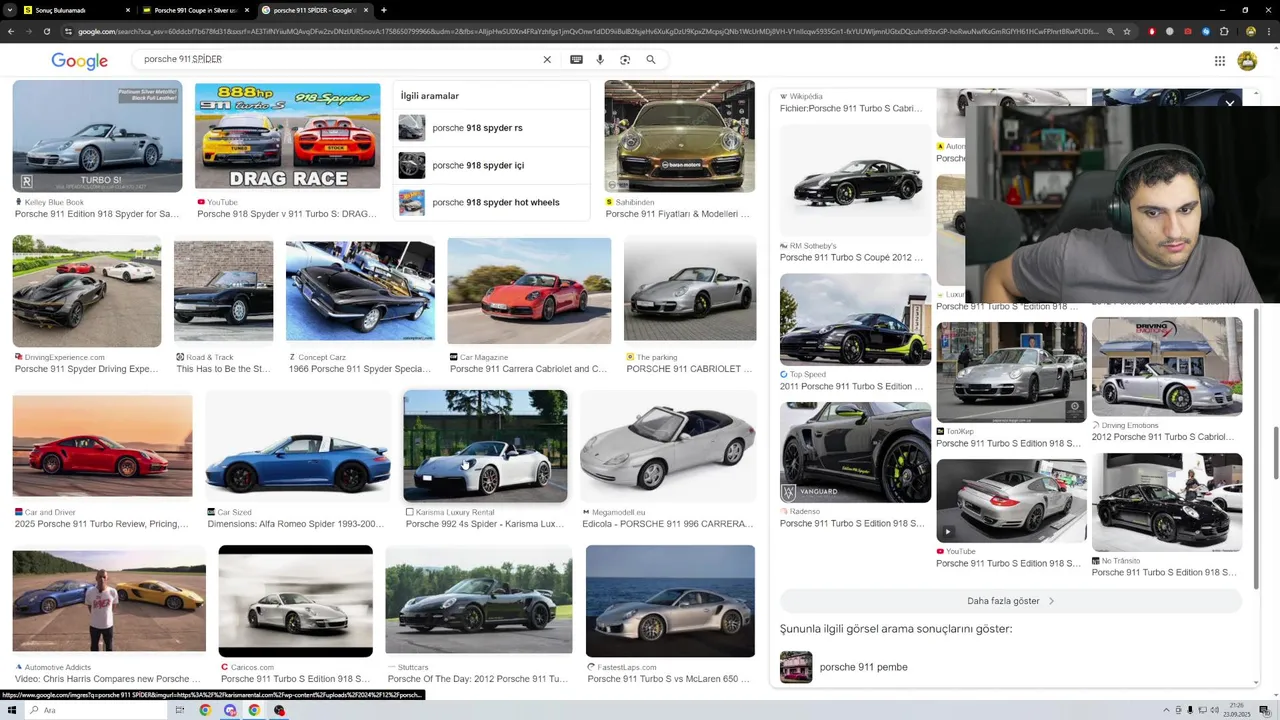
Task: Open the Chrome extensions puzzle icon
Action: coord(1224,32)
